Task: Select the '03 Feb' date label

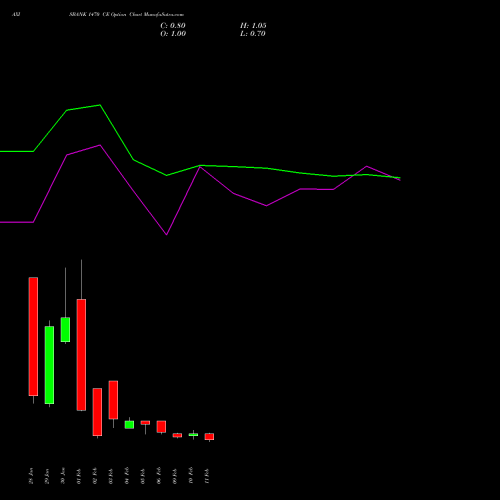Action: tap(111, 476)
